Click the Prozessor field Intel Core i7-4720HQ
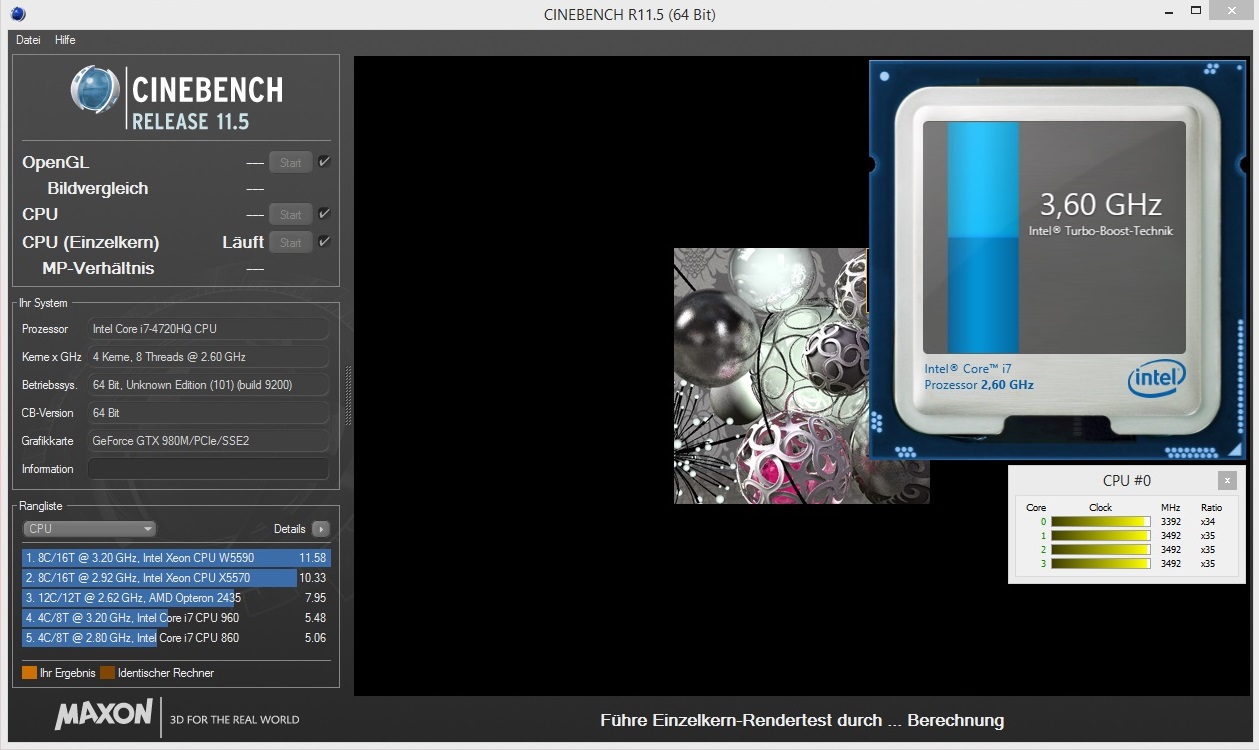Image resolution: width=1259 pixels, height=750 pixels. click(208, 329)
